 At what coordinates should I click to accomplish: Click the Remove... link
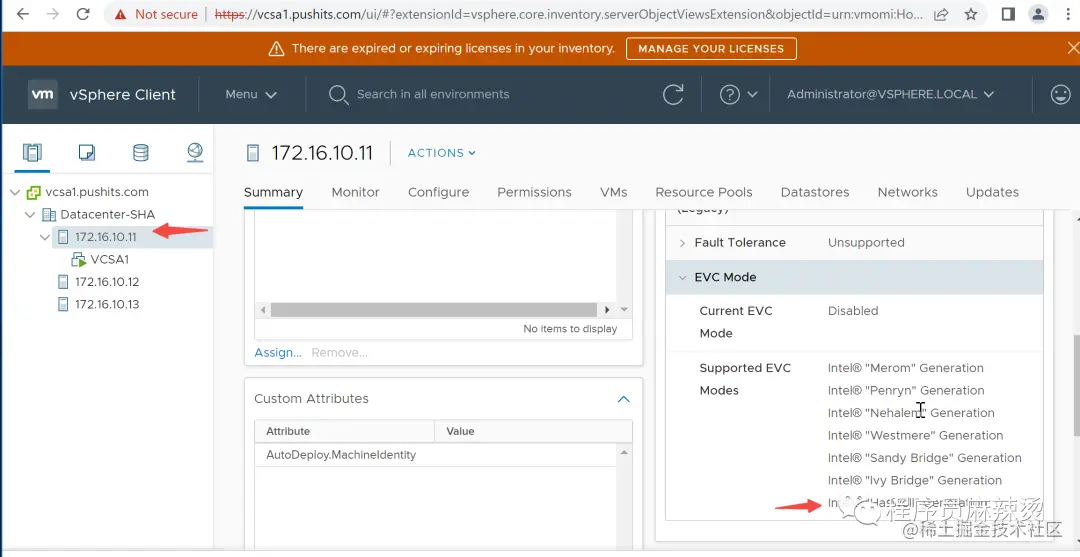click(x=340, y=353)
